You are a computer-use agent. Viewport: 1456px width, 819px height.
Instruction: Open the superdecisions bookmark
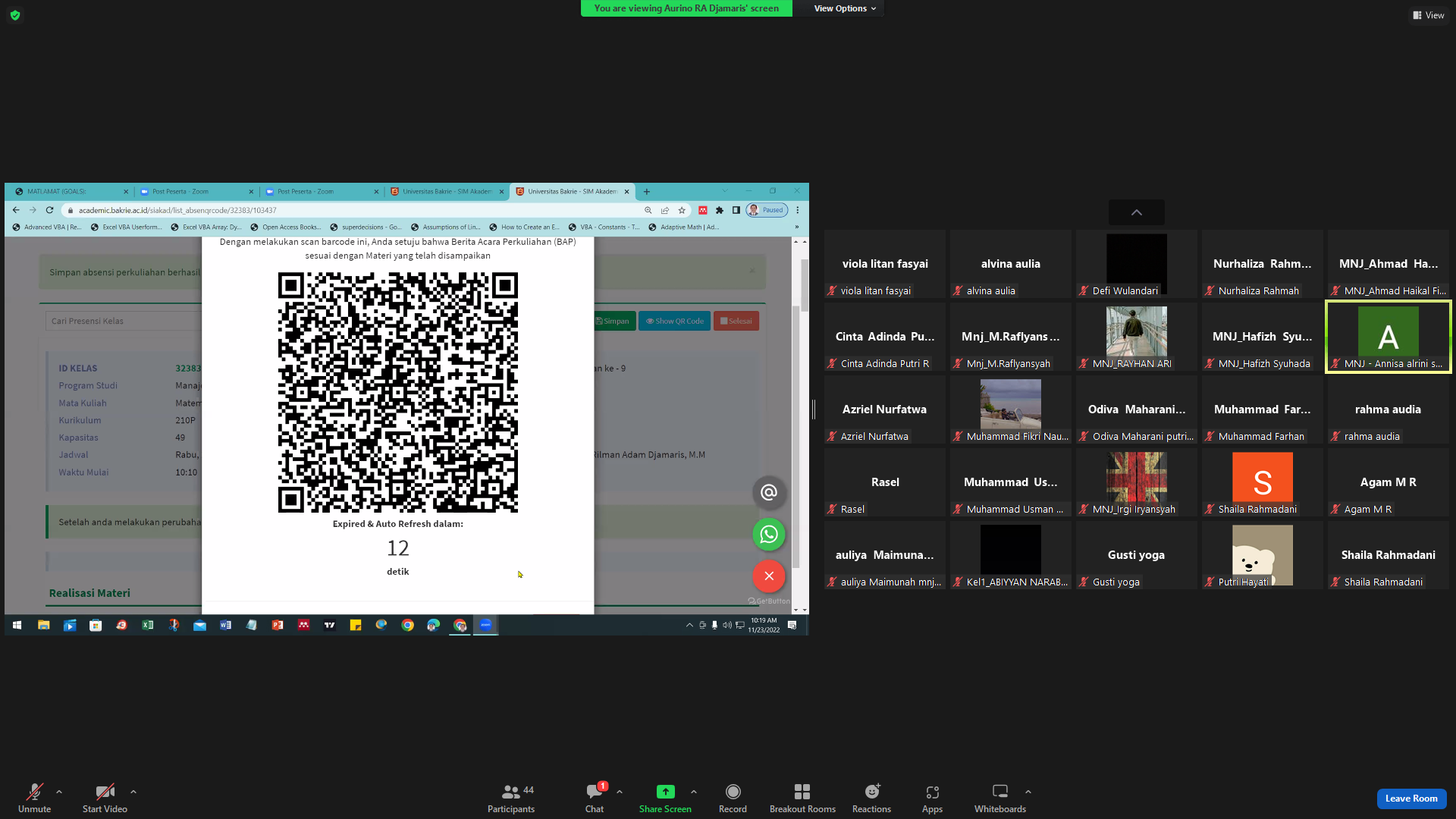(x=366, y=227)
